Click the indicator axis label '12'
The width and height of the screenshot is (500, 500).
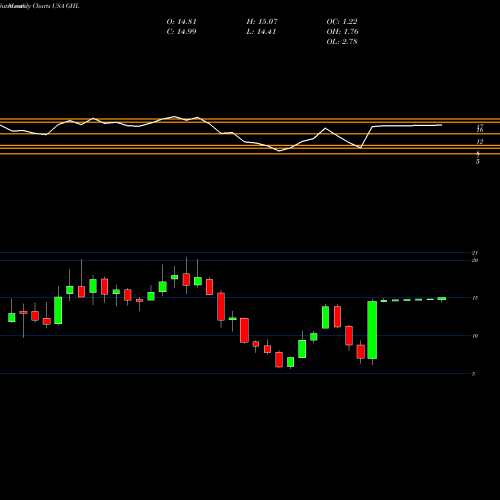point(480,142)
